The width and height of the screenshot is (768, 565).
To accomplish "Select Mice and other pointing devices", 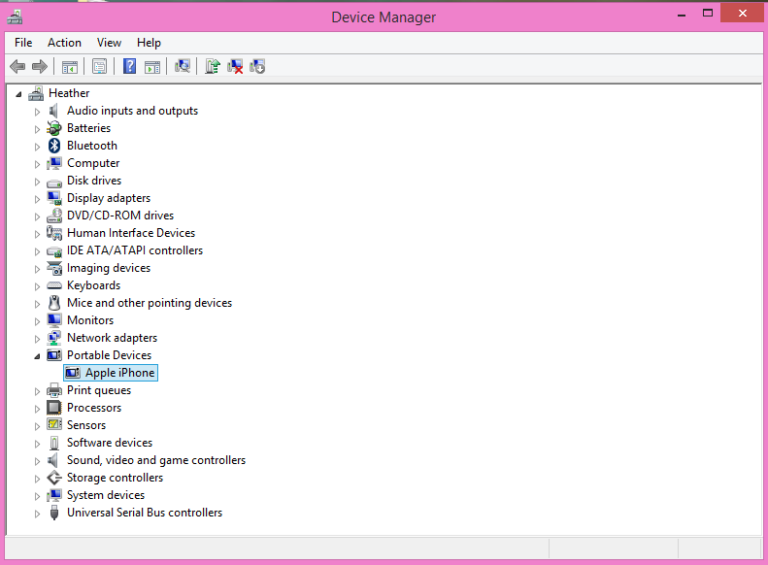I will [149, 303].
